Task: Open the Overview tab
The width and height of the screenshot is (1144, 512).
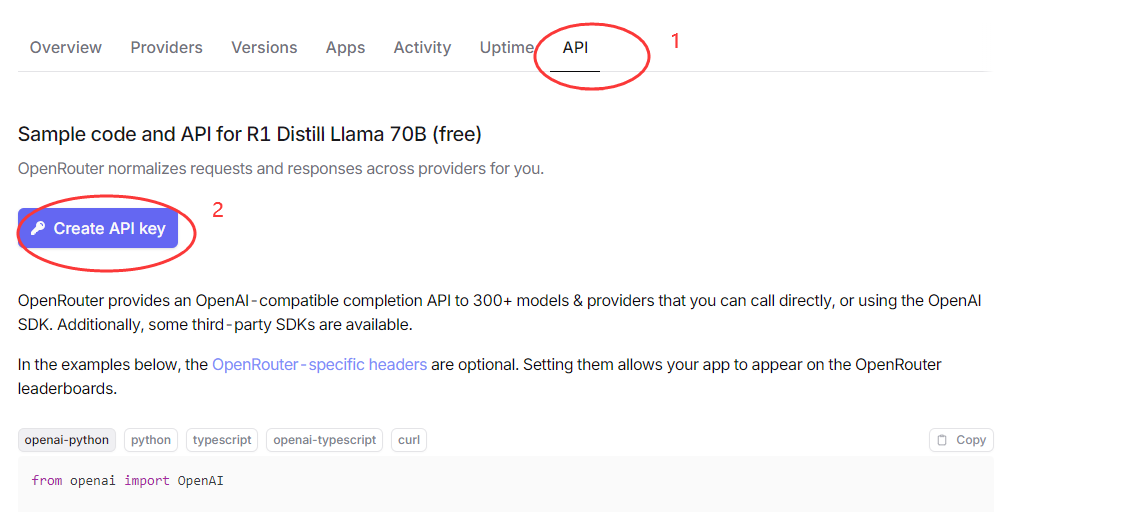Action: pyautogui.click(x=66, y=48)
